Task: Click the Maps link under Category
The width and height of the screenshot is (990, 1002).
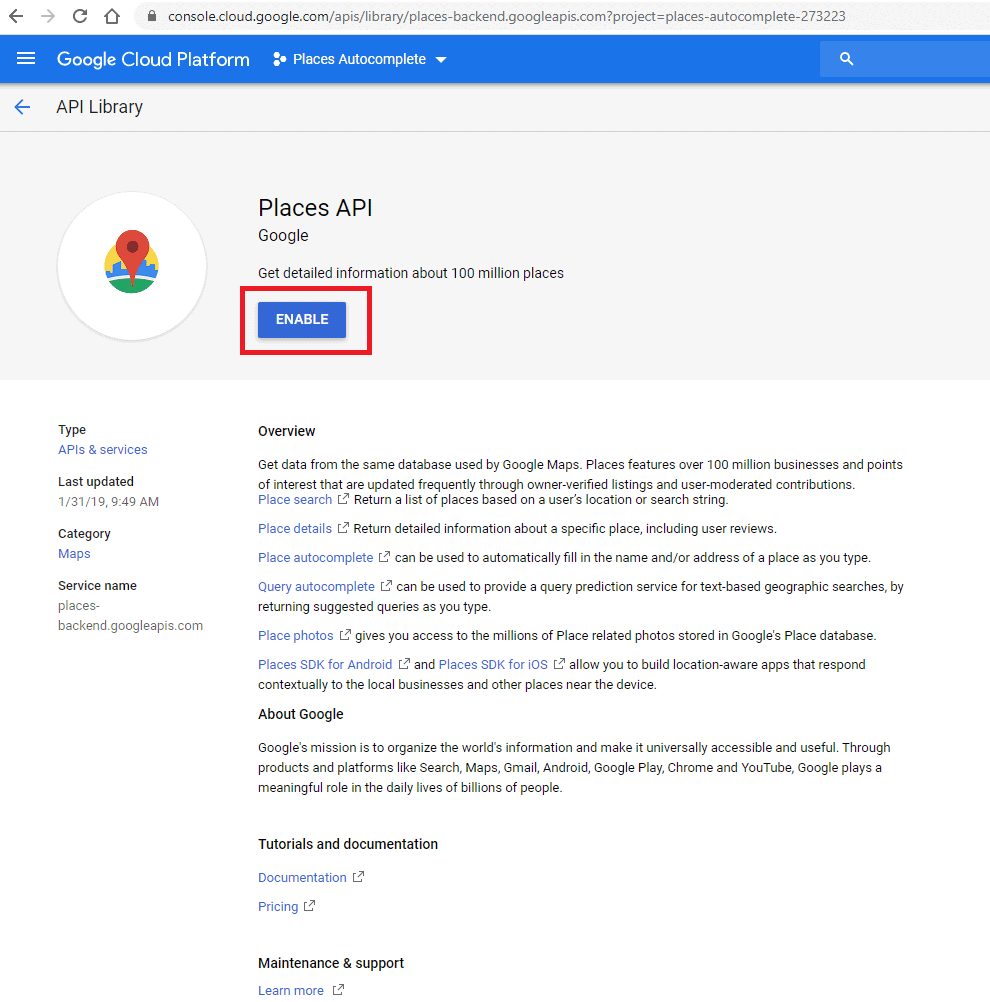Action: 73,553
